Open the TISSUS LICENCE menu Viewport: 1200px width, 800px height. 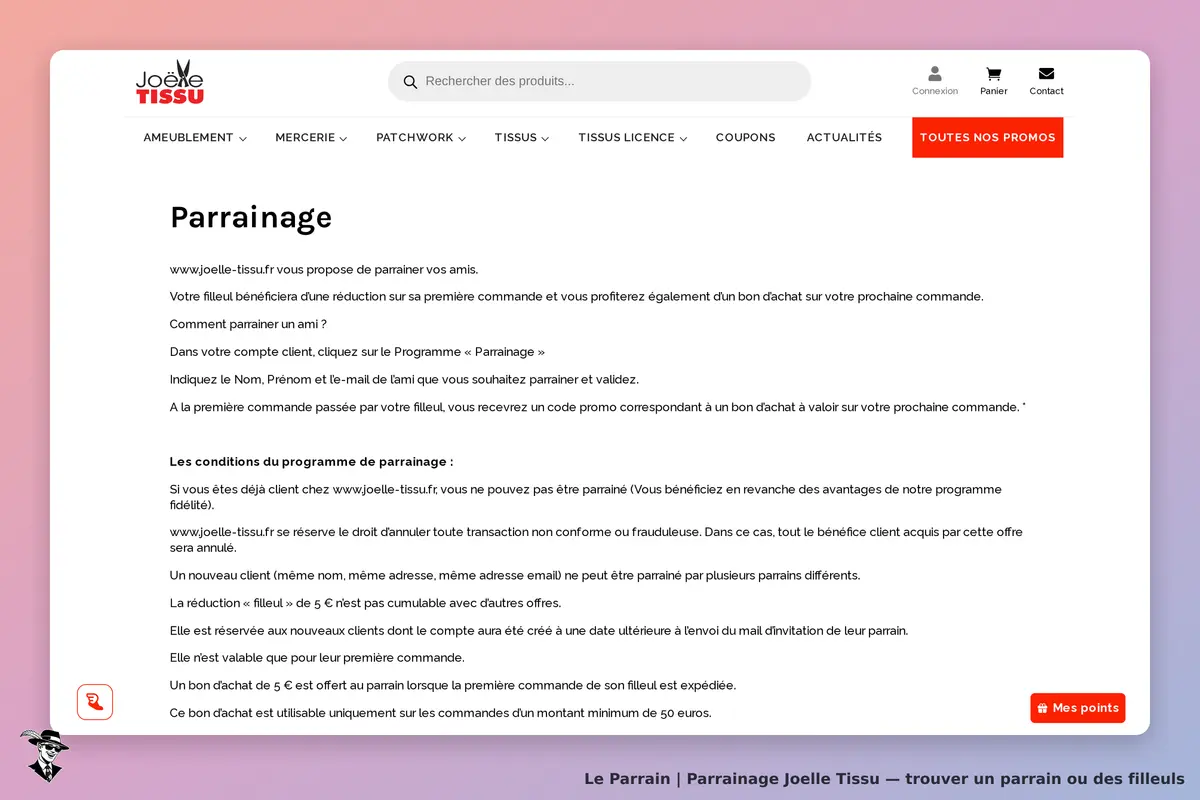point(626,138)
